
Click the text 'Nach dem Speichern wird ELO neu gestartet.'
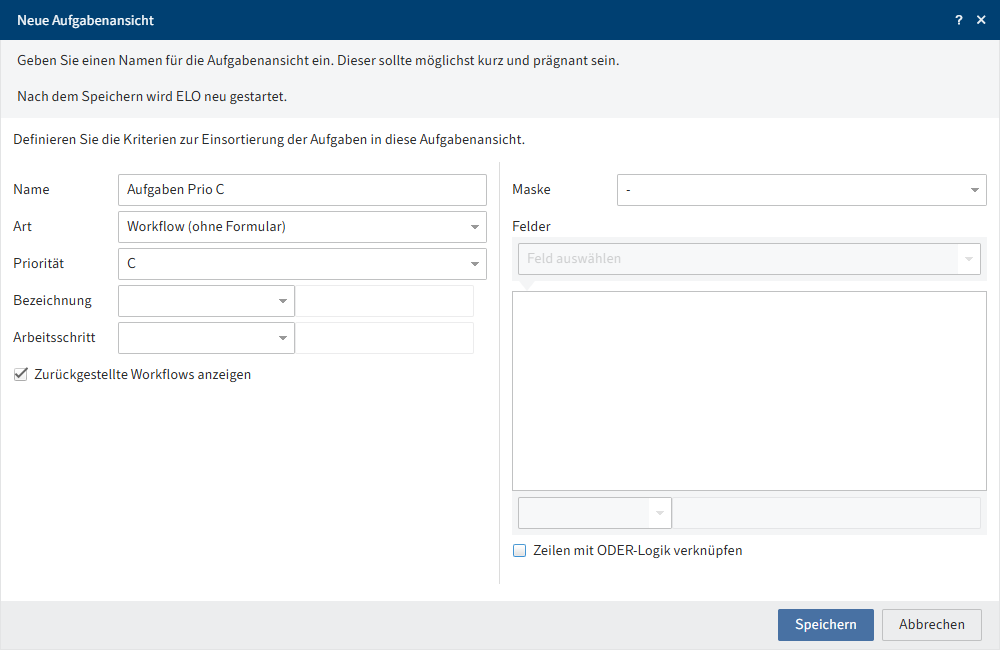152,96
